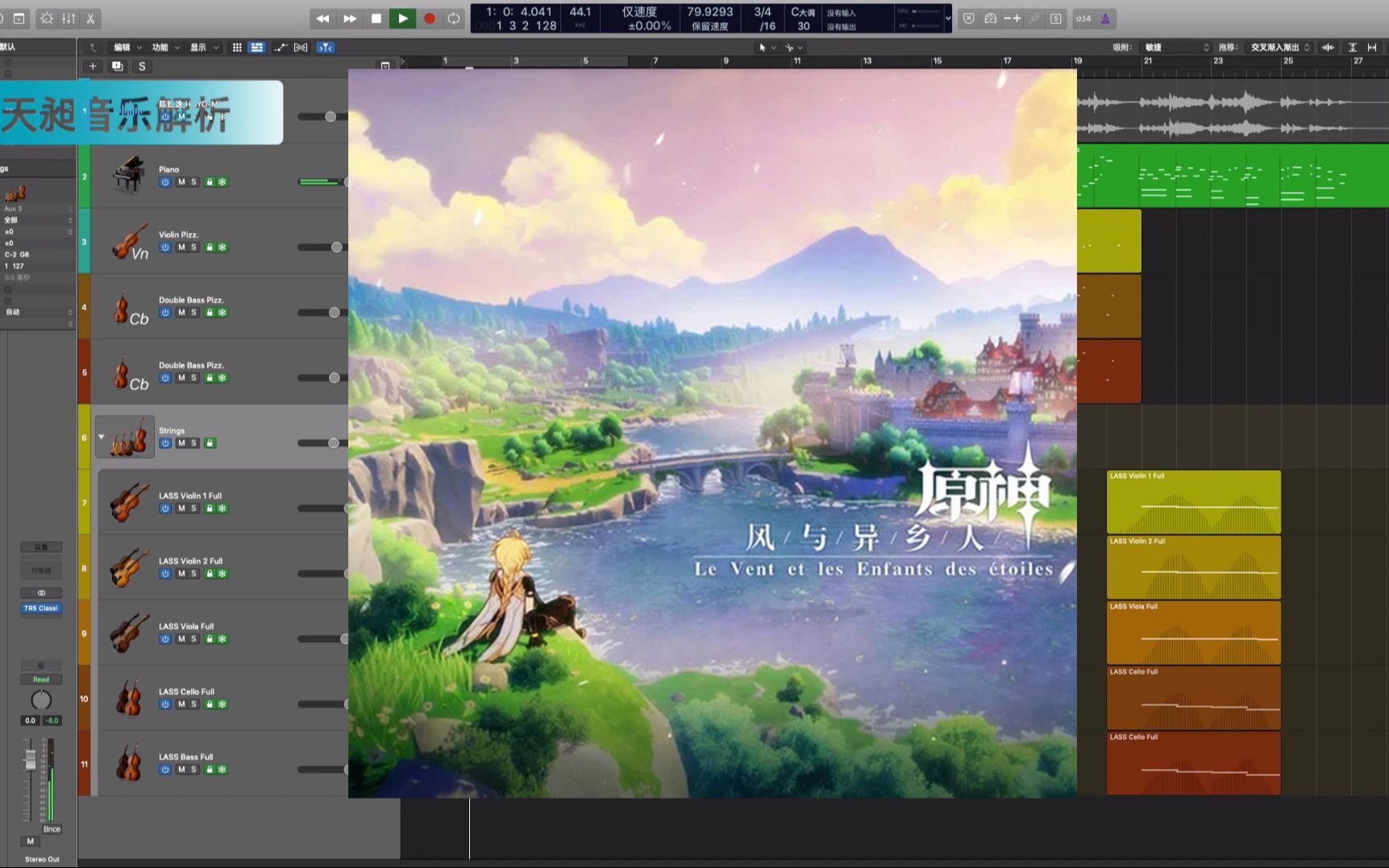1389x868 pixels.
Task: Select the LASS Viola Full region
Action: click(1194, 633)
